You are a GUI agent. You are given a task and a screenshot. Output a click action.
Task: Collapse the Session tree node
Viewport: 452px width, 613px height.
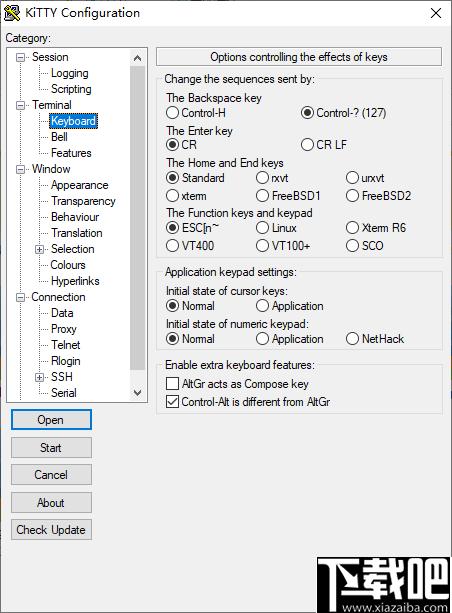(x=20, y=58)
